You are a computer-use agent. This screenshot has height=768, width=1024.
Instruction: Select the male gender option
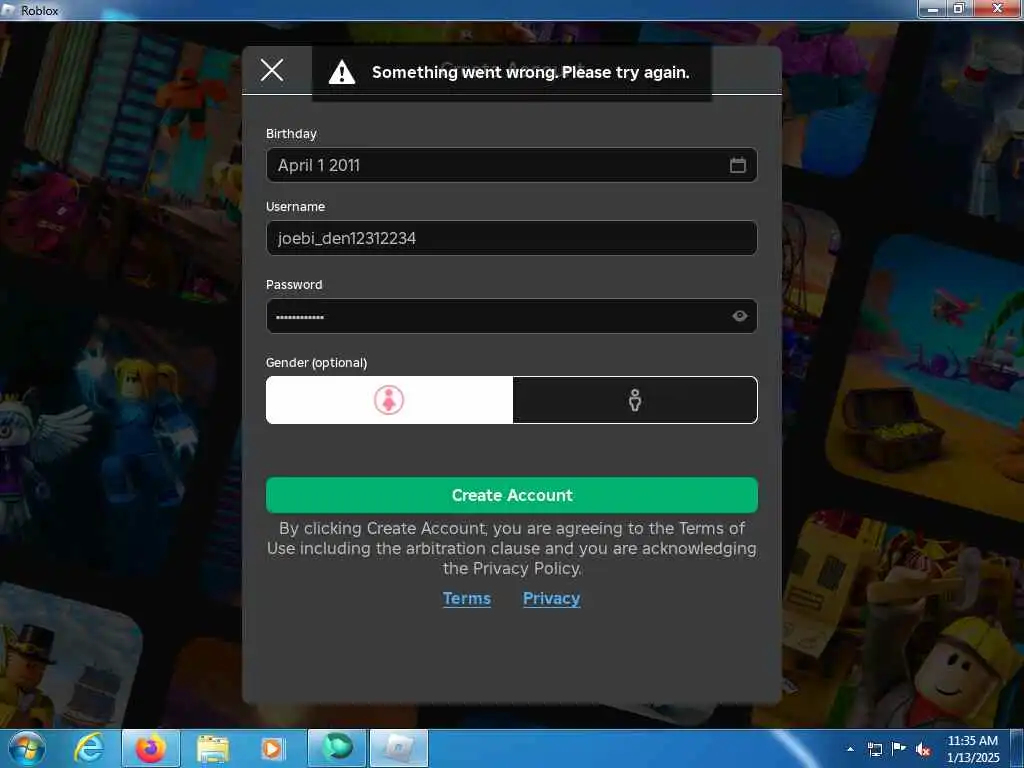pos(635,400)
